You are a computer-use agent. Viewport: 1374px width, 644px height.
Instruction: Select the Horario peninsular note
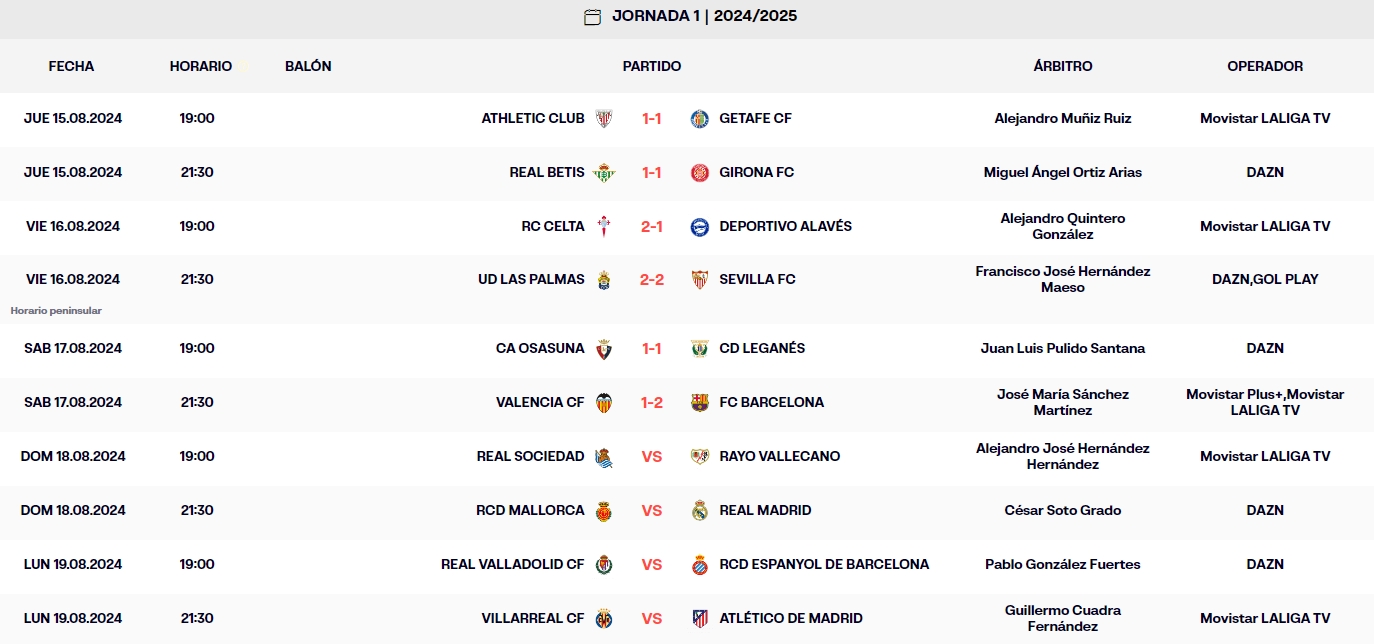[56, 310]
